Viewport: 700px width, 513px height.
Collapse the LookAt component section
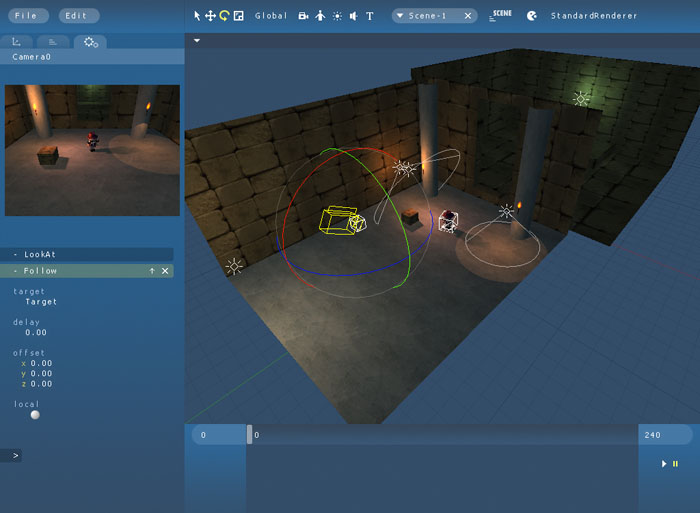tap(16, 255)
